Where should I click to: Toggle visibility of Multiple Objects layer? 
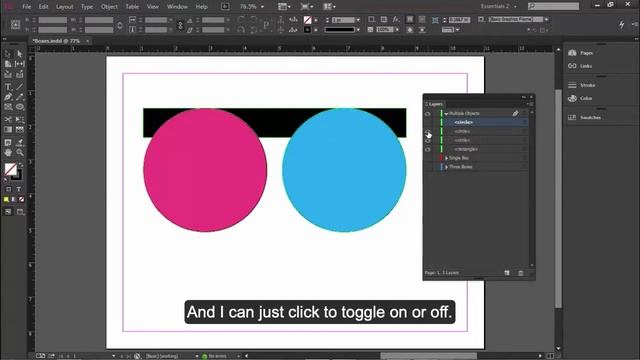[x=428, y=114]
